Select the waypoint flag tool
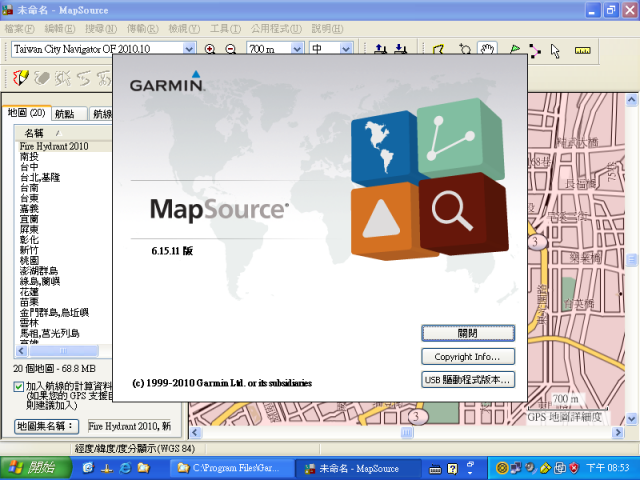640x480 pixels. coord(515,50)
